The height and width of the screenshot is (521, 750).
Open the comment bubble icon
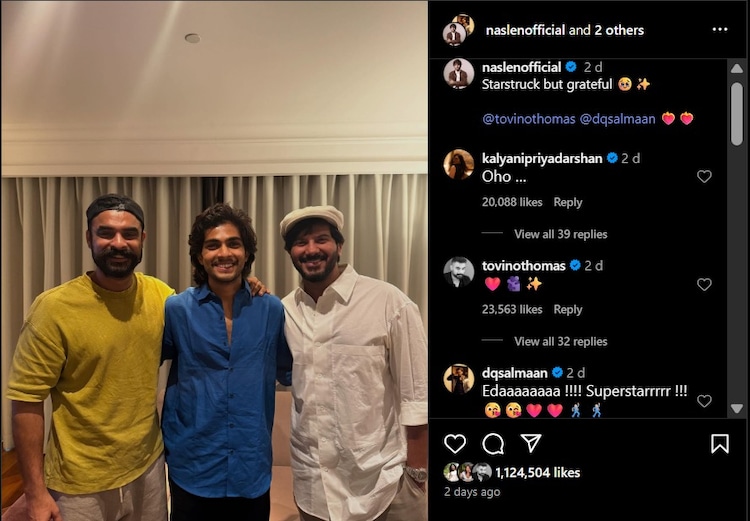click(x=493, y=444)
